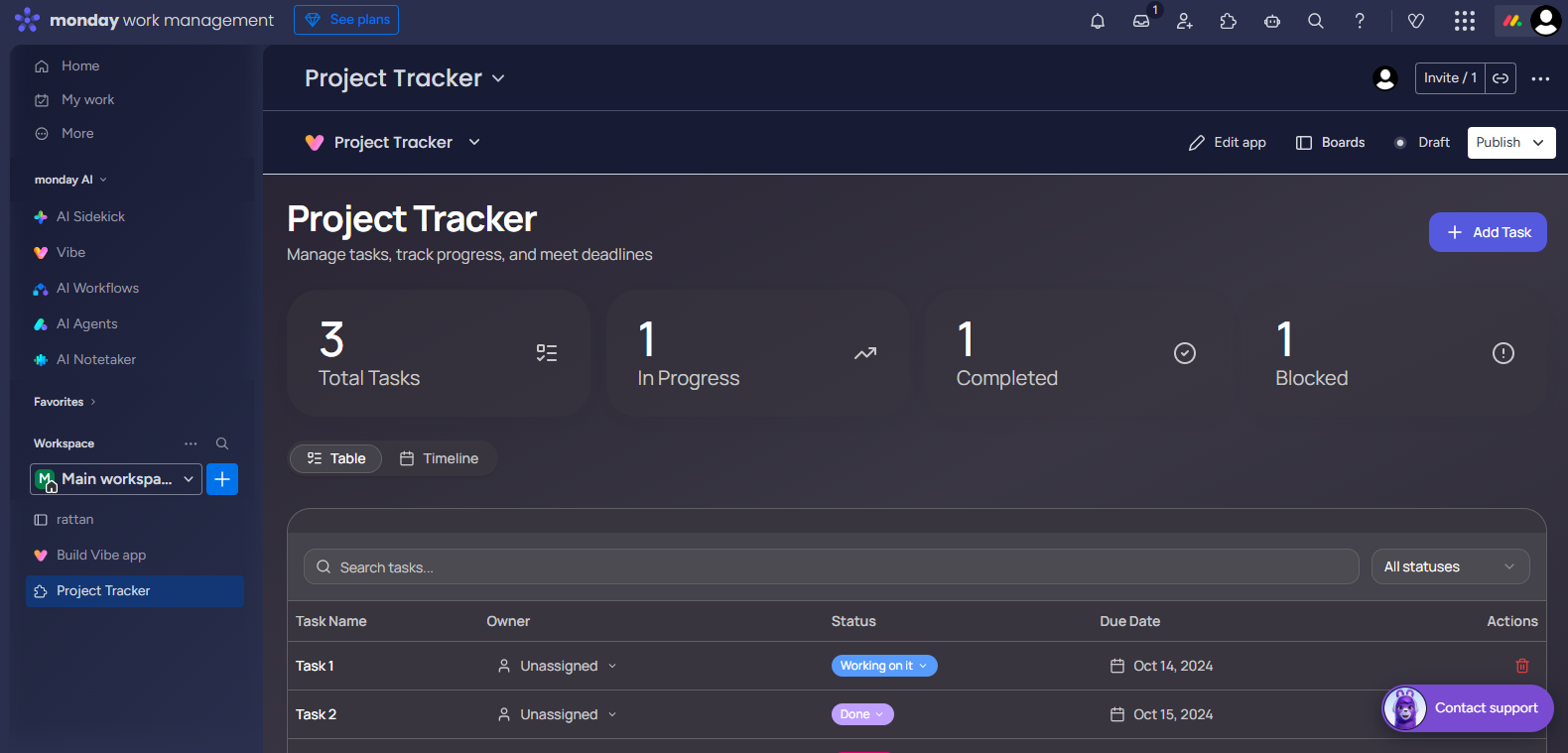Change Task 1 Working on it status
Screen dimensions: 1568x753
(884, 666)
